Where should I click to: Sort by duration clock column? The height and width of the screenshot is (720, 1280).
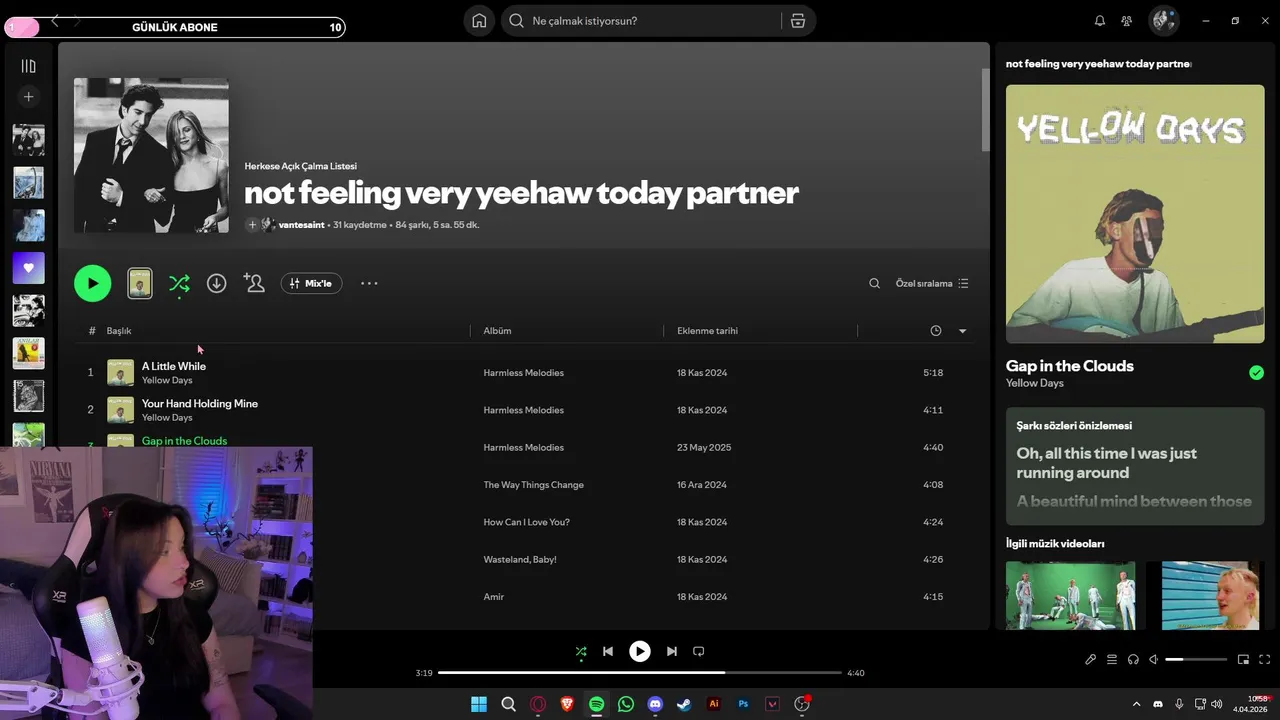pyautogui.click(x=935, y=331)
